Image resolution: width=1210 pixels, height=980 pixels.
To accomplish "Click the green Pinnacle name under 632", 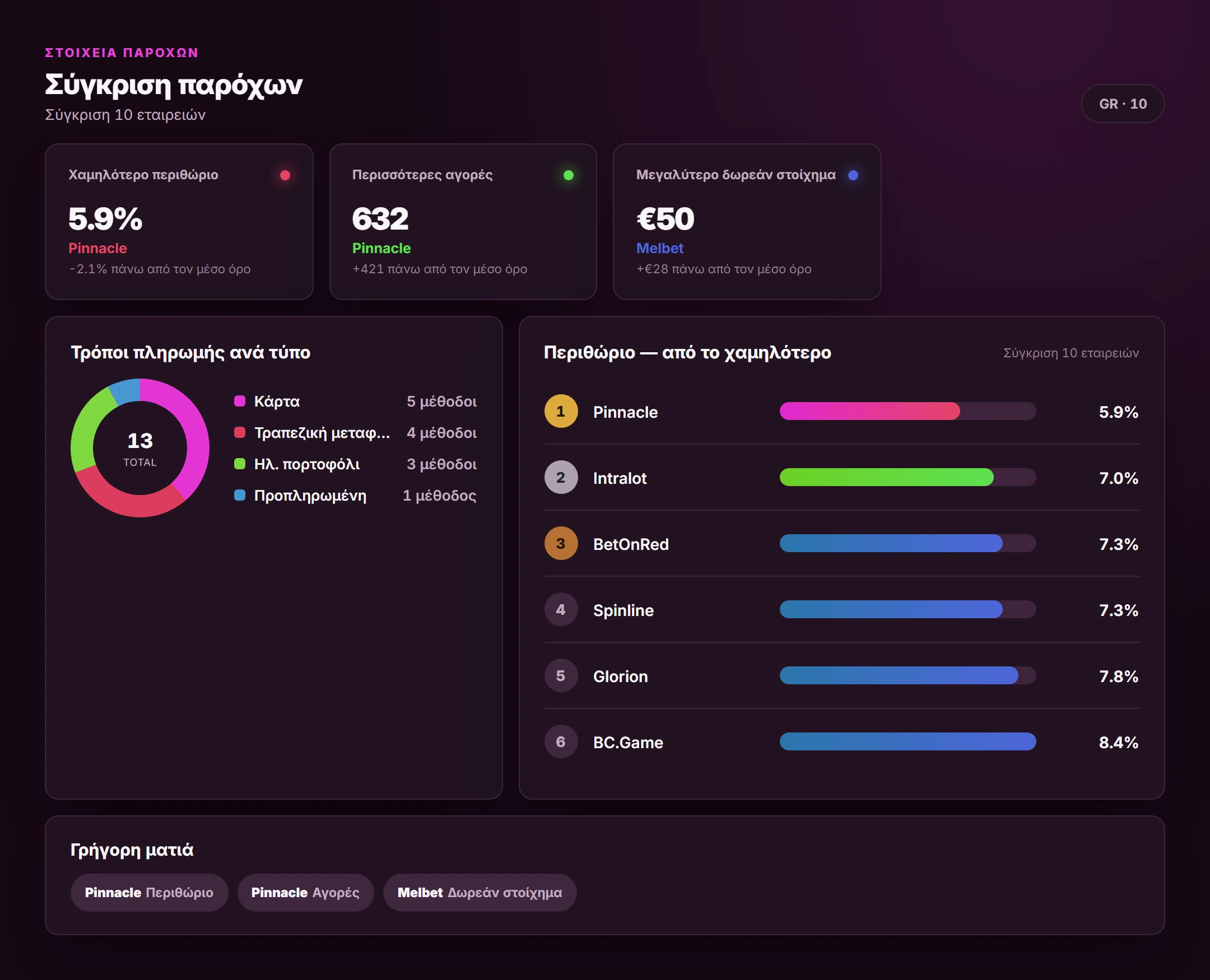I will pos(381,249).
